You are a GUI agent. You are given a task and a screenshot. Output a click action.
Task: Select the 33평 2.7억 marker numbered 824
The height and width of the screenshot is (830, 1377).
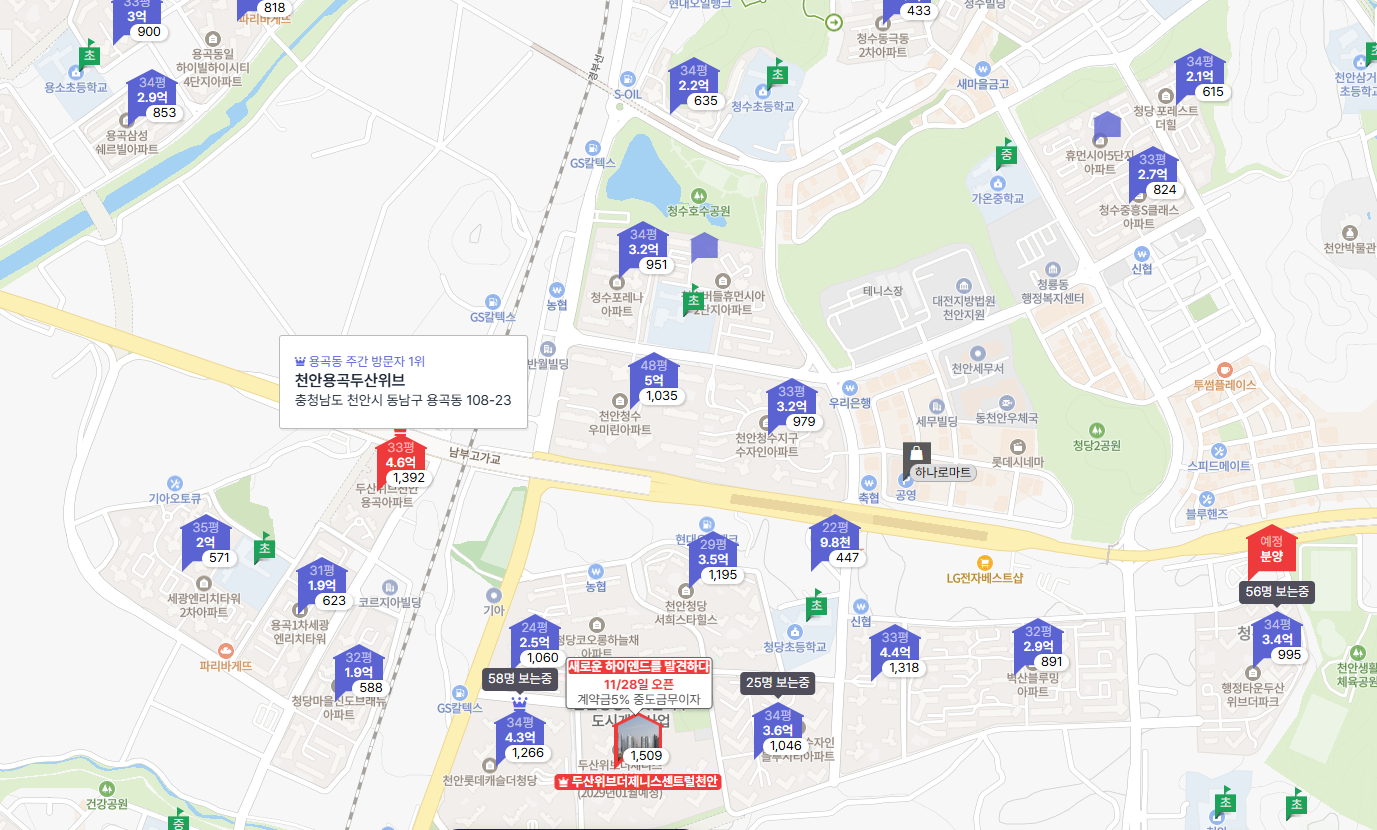(x=1153, y=175)
